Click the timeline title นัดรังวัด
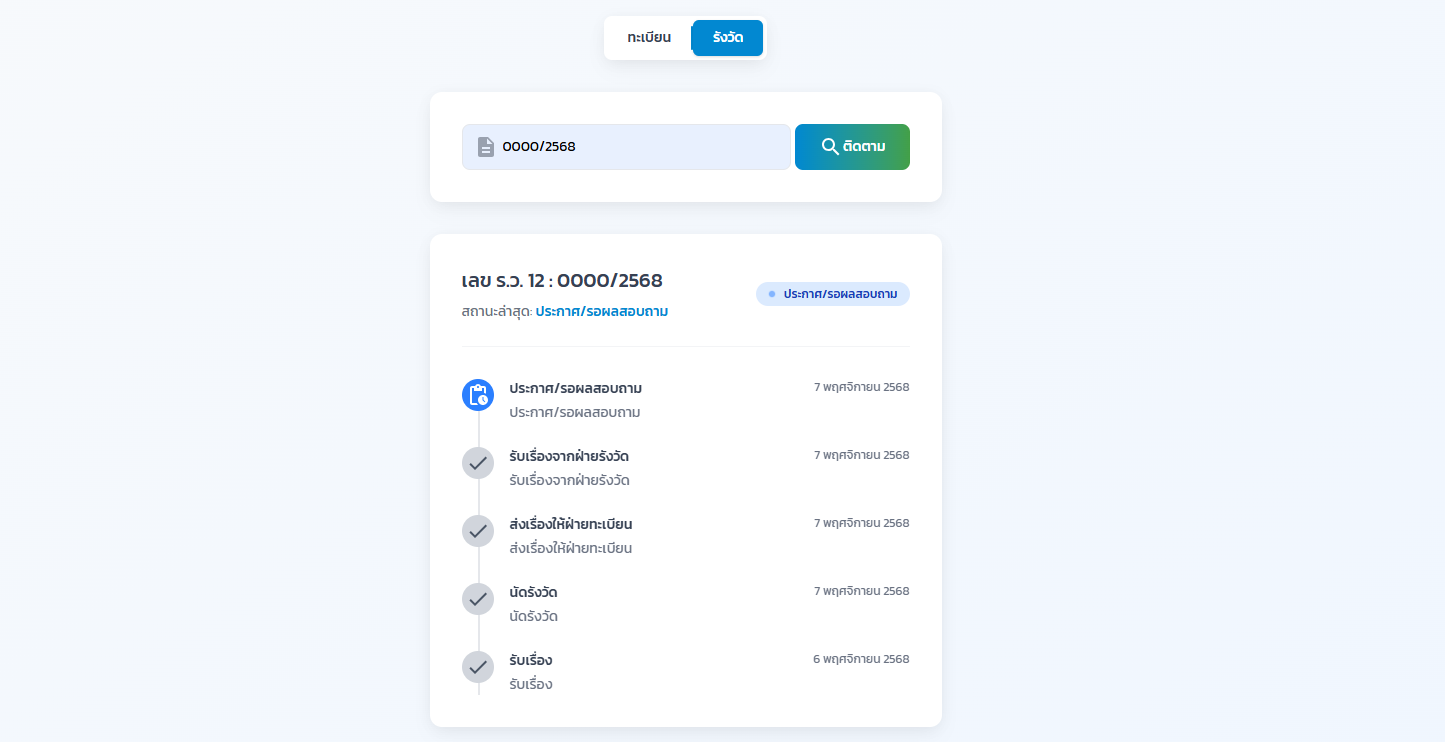Image resolution: width=1445 pixels, height=742 pixels. 533,592
